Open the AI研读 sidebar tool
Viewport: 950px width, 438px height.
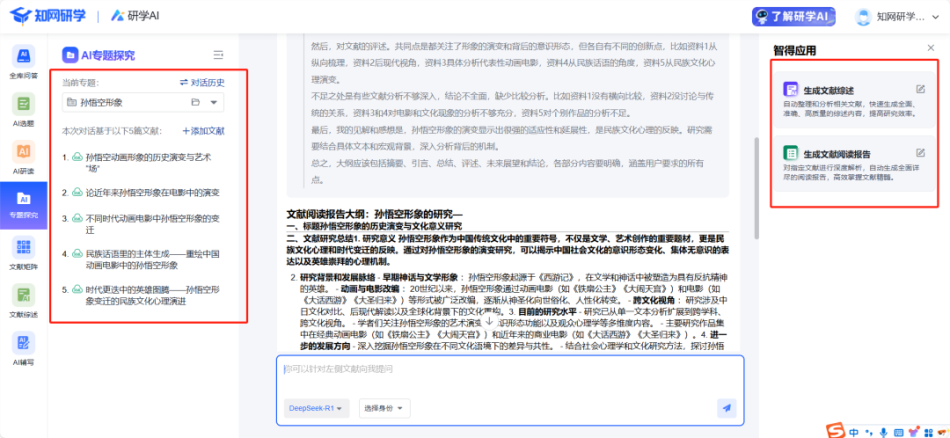(x=24, y=156)
